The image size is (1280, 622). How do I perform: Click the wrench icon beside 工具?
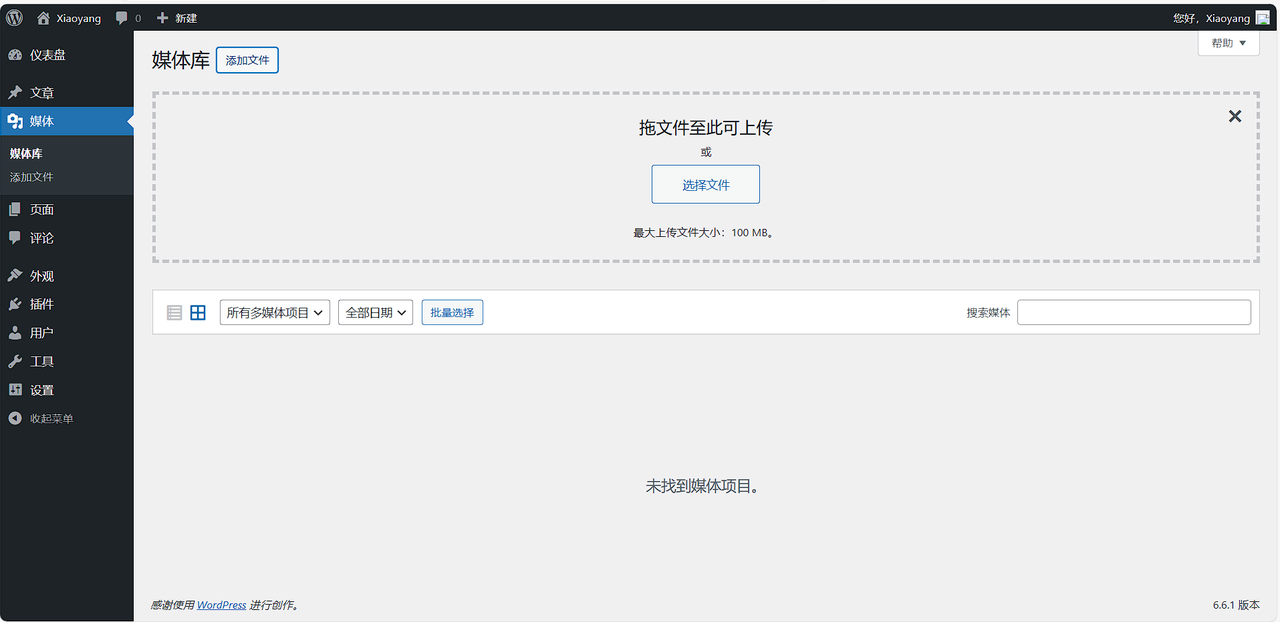click(x=15, y=361)
